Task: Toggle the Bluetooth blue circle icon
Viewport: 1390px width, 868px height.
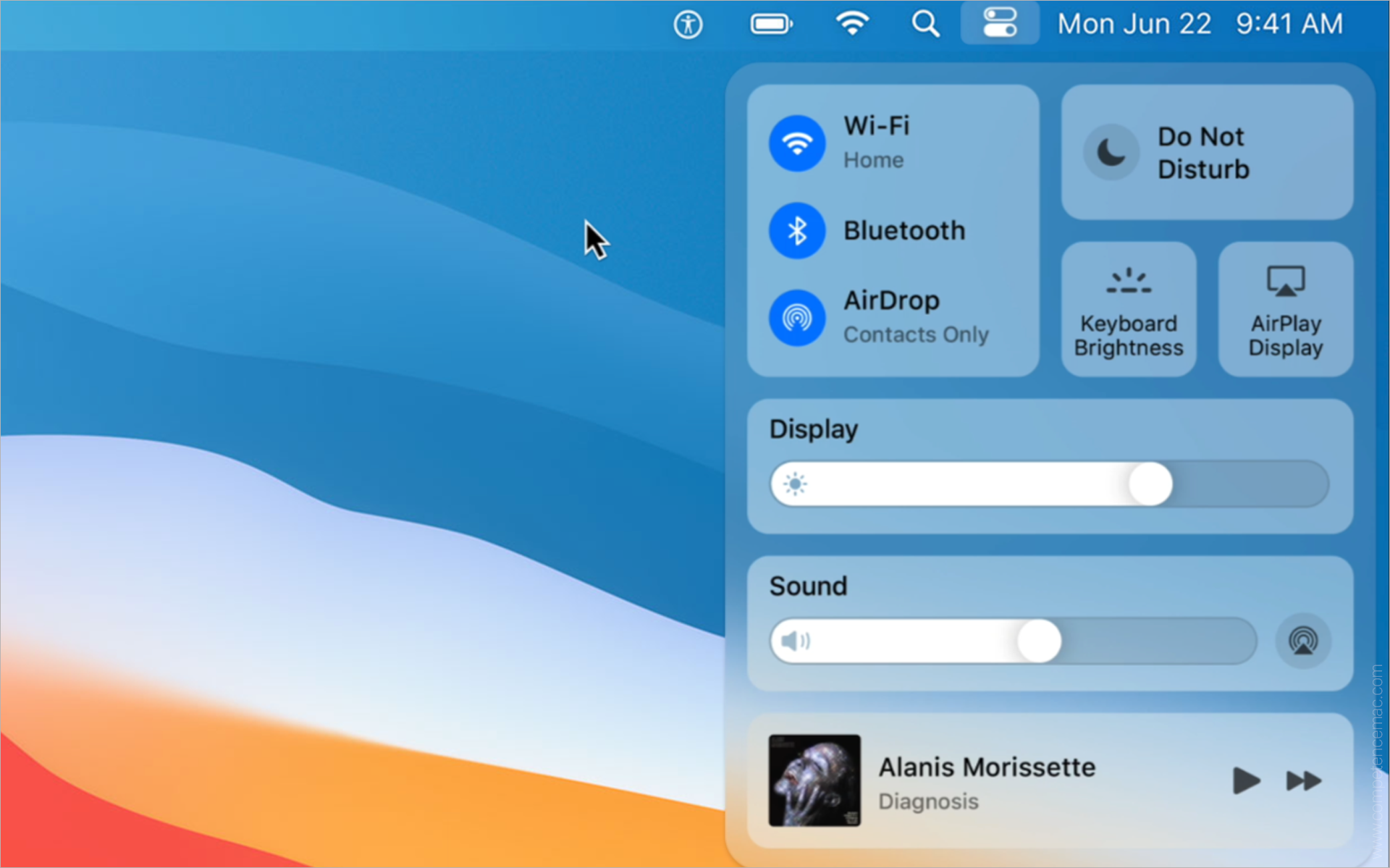Action: coord(796,231)
